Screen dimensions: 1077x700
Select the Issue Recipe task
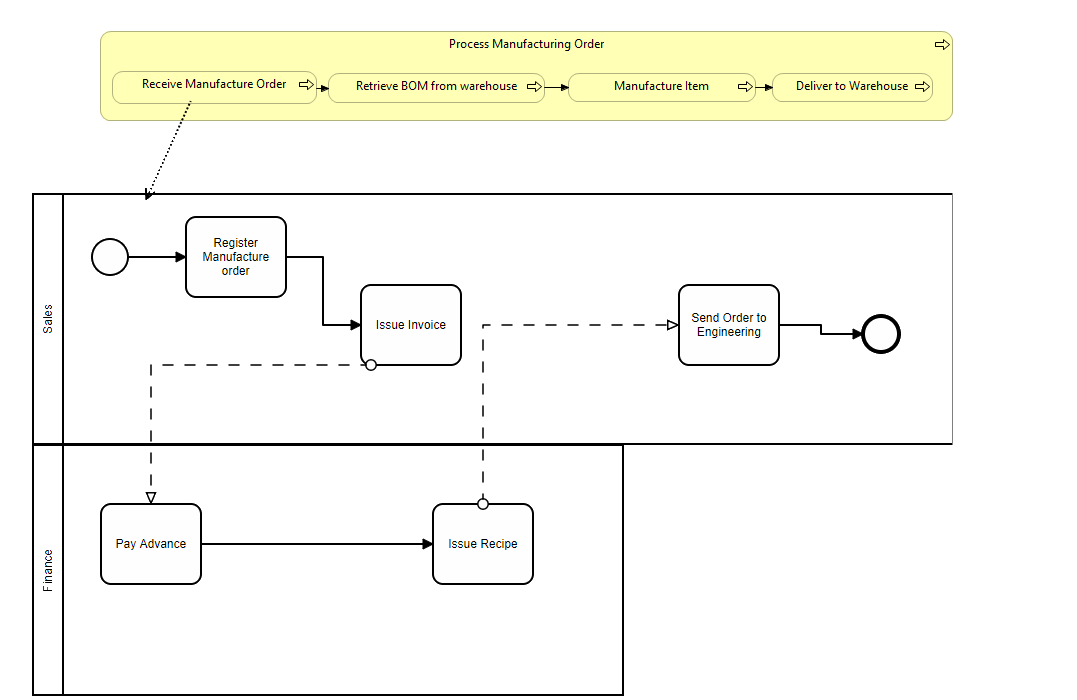click(483, 544)
